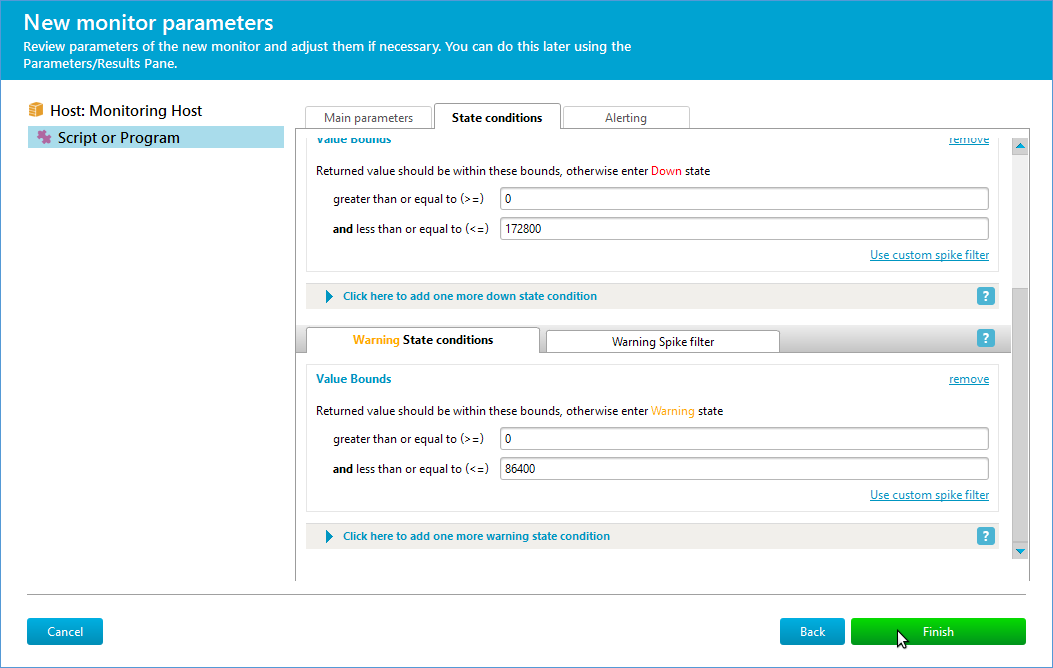Select the Warning State conditions tab
Viewport: 1053px width, 668px height.
422,340
